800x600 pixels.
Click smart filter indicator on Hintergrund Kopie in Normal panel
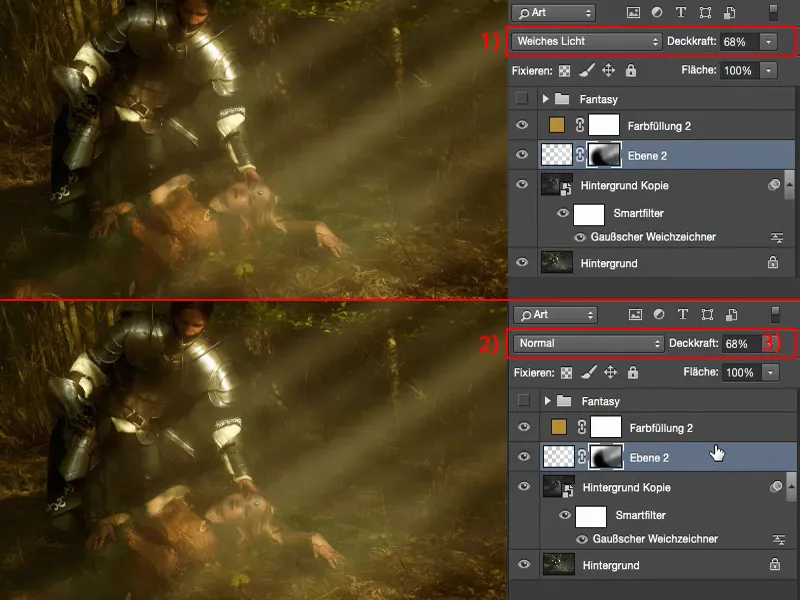pos(776,487)
